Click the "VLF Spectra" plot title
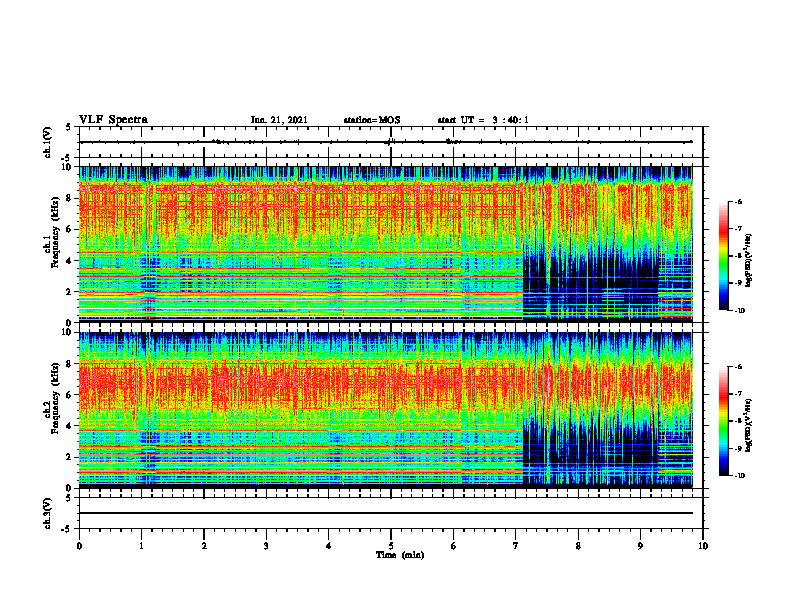The image size is (792, 612). click(x=113, y=120)
